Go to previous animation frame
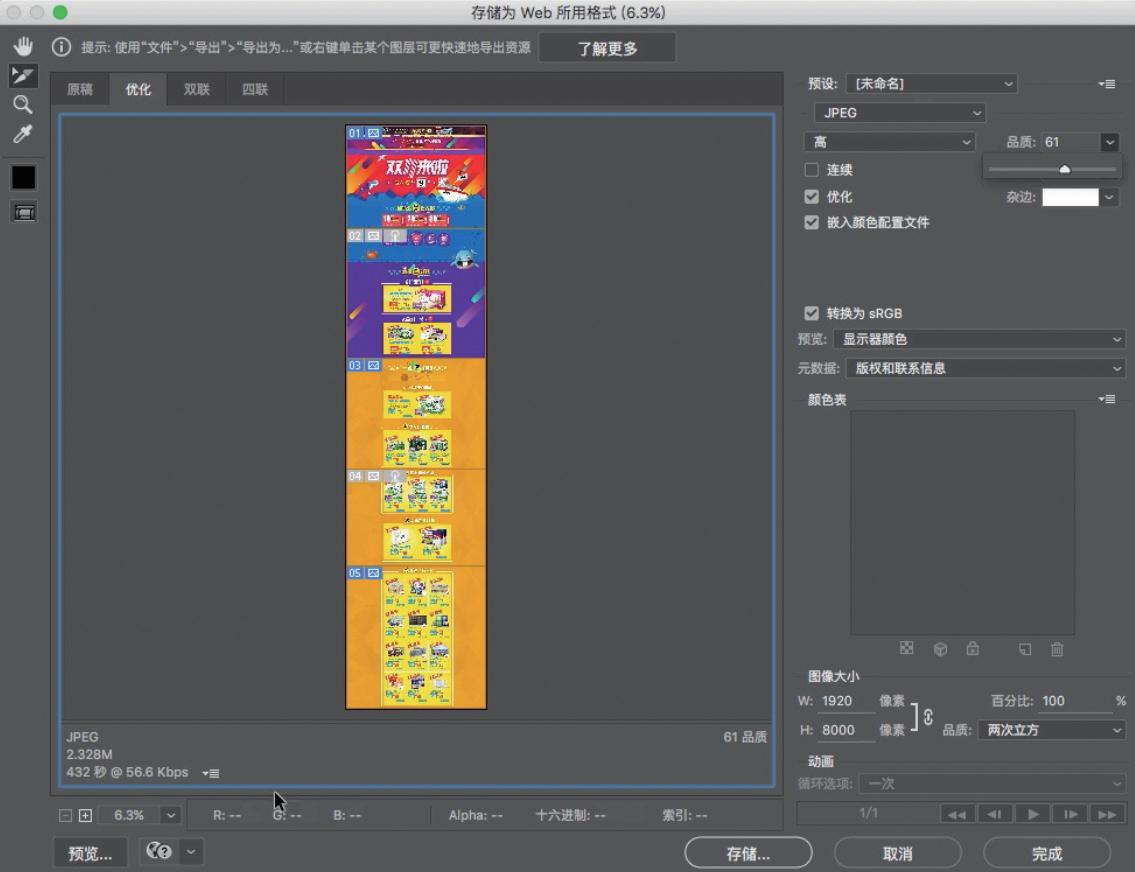Viewport: 1135px width, 872px height. pos(995,815)
